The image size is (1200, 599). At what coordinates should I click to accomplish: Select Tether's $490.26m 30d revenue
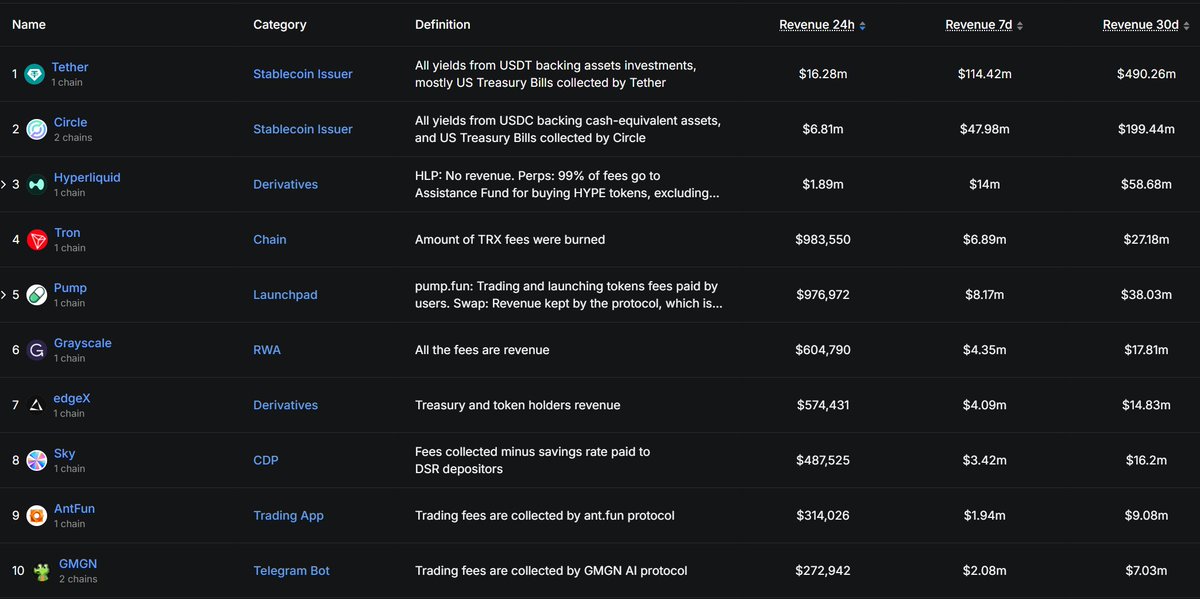(1146, 74)
